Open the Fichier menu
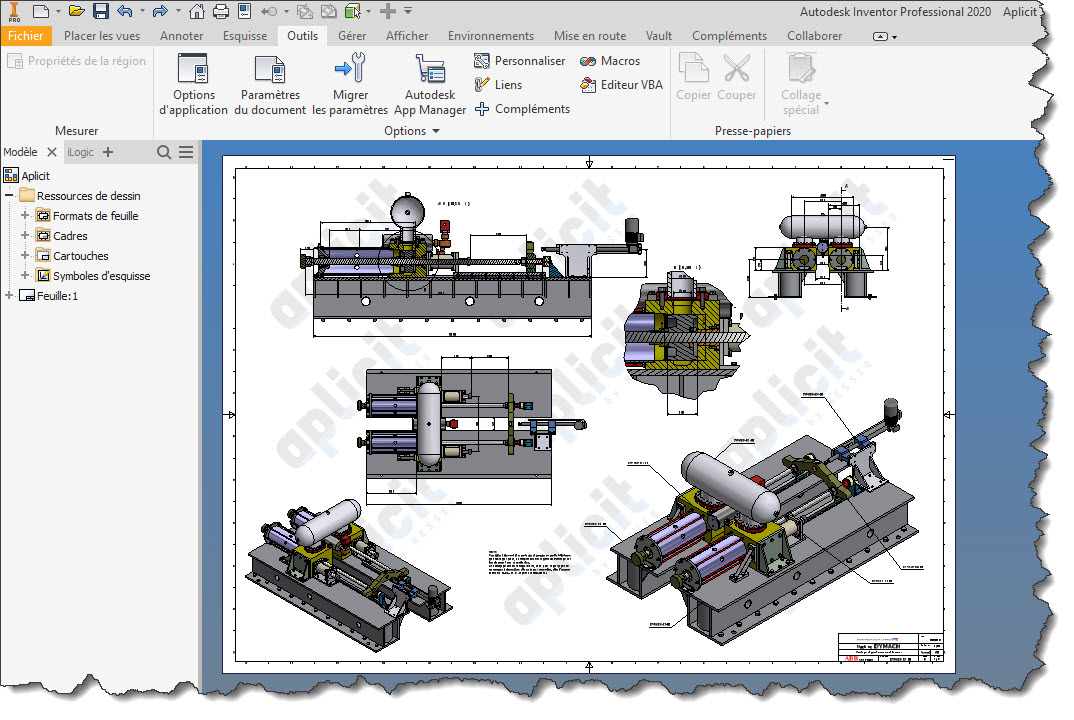The height and width of the screenshot is (720, 1074). pyautogui.click(x=25, y=36)
